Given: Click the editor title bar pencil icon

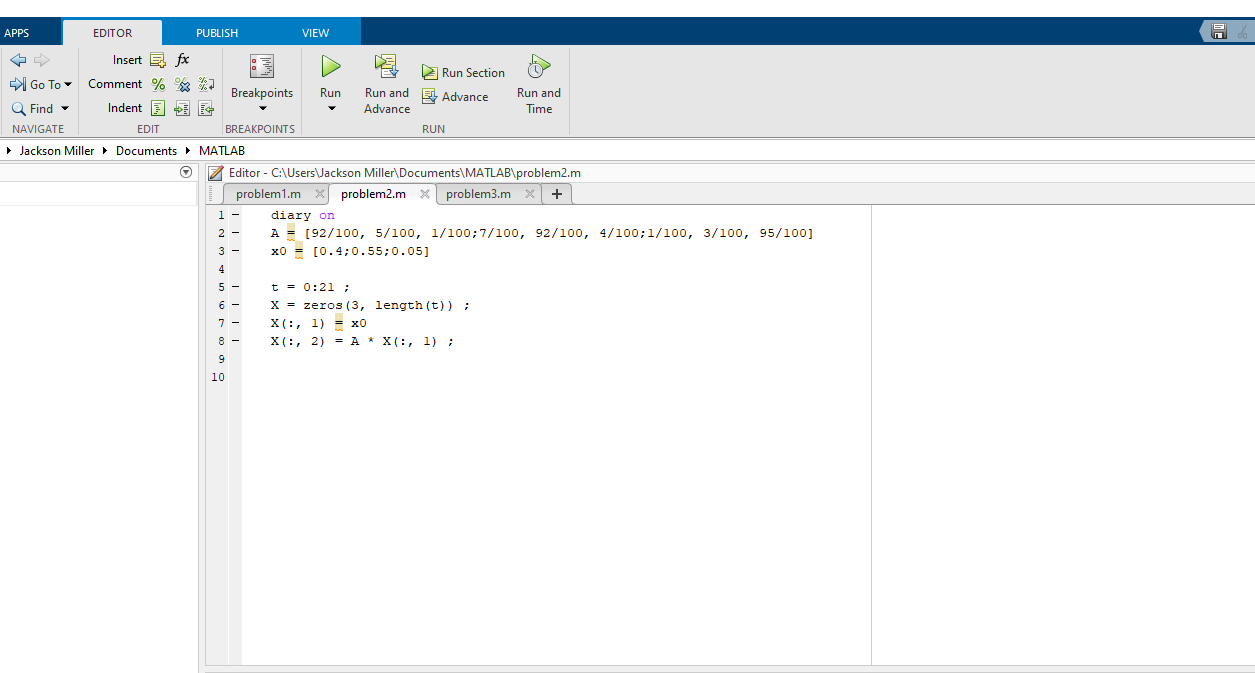Looking at the screenshot, I should click(215, 173).
